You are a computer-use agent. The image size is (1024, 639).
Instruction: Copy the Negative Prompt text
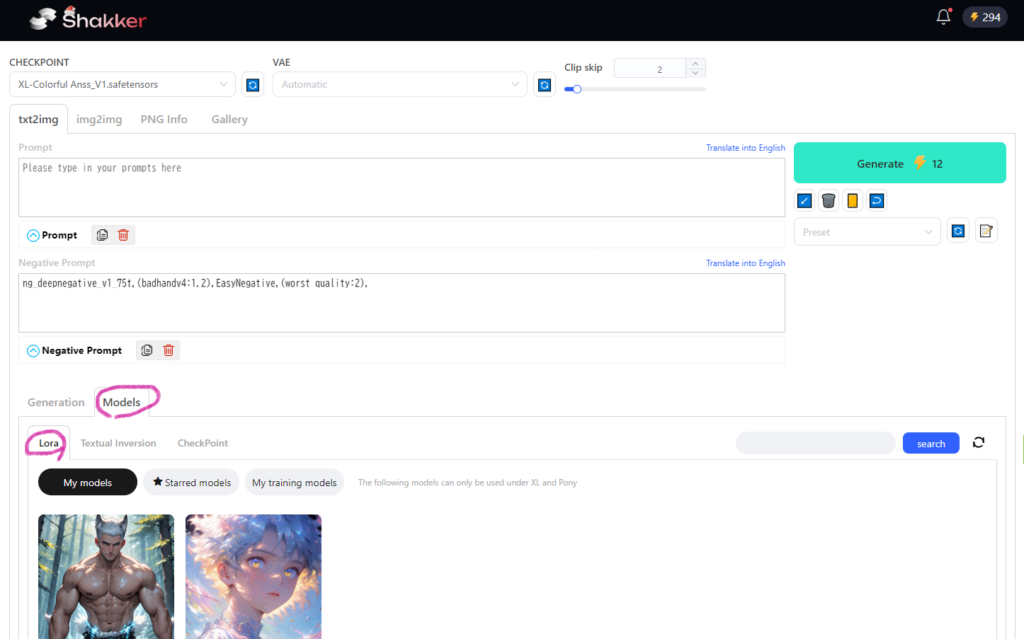click(147, 350)
